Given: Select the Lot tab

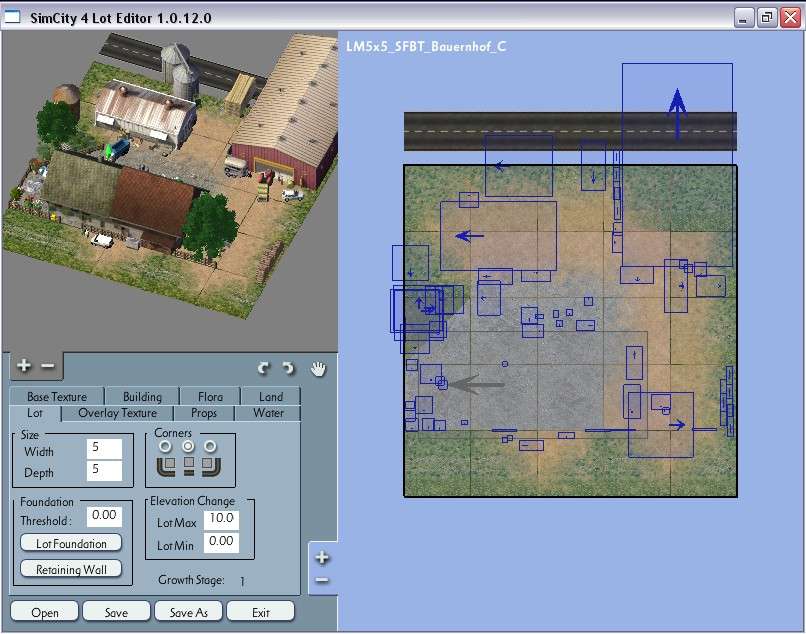Looking at the screenshot, I should click(35, 413).
